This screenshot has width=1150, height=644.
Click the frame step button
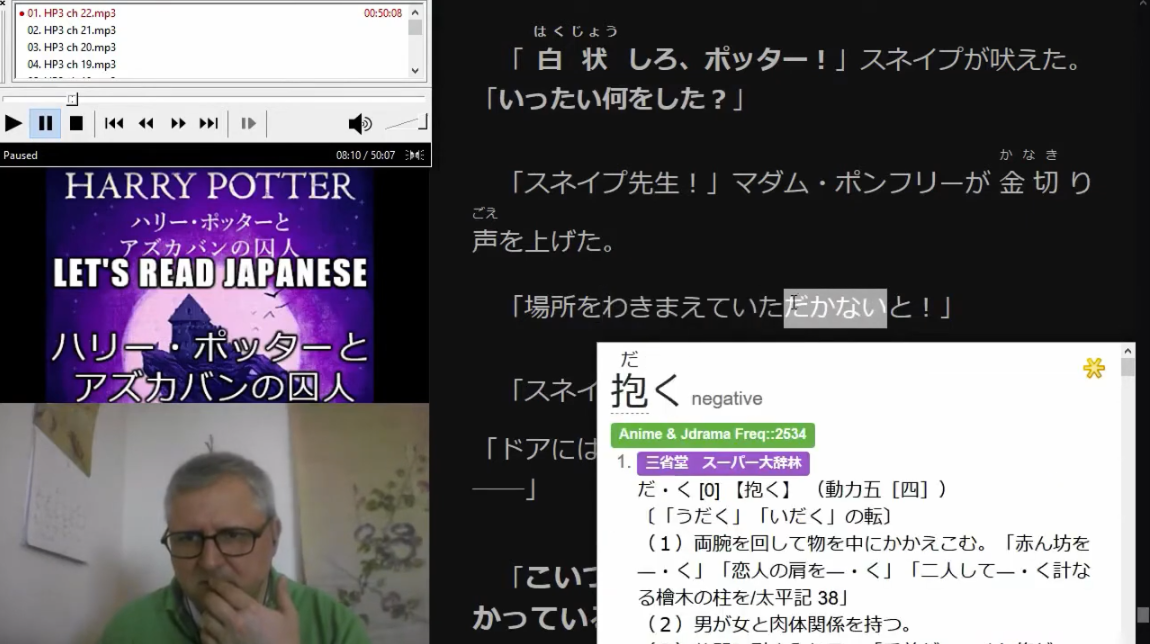(x=248, y=123)
